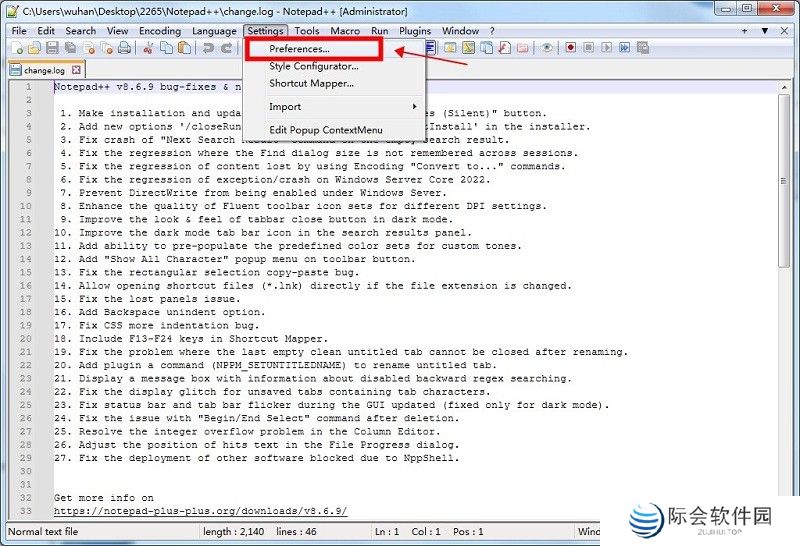
Task: Click the Open file toolbar icon
Action: (x=34, y=48)
